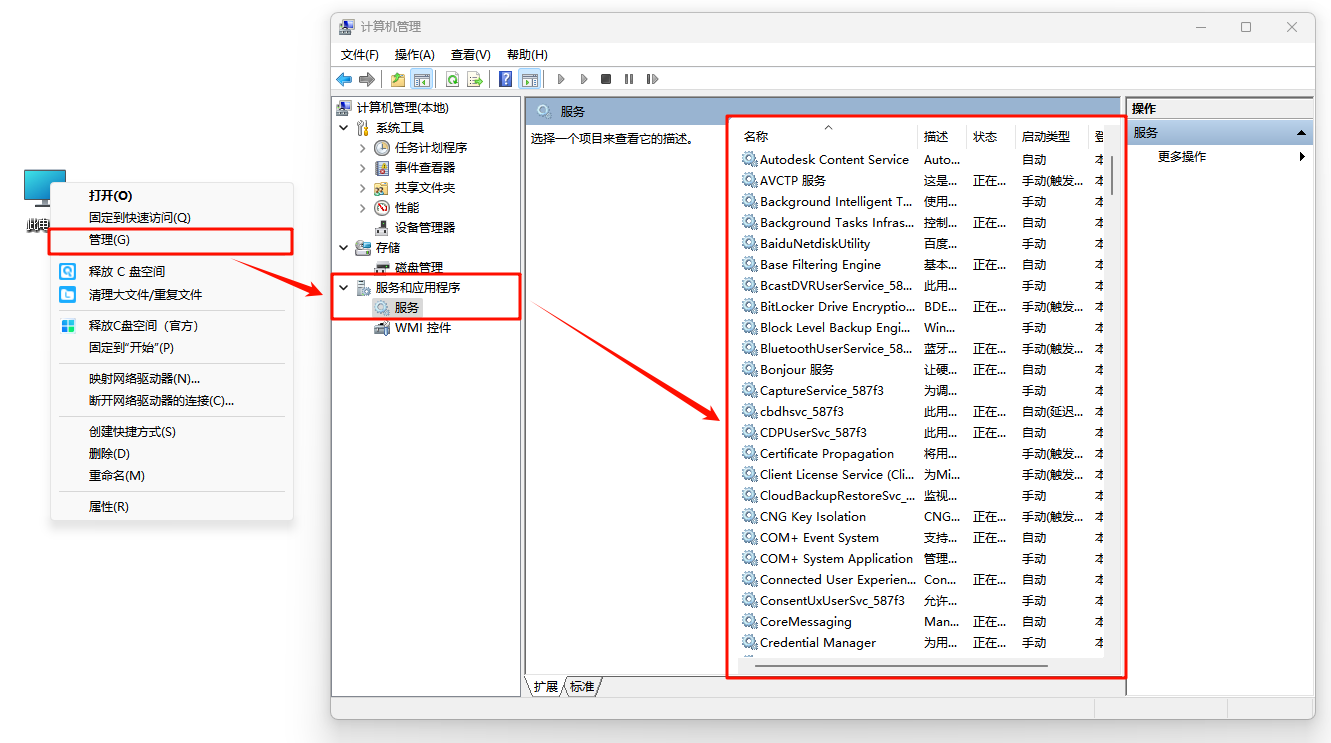The width and height of the screenshot is (1331, 743).
Task: Open the blue Help question-mark icon
Action: [x=506, y=79]
